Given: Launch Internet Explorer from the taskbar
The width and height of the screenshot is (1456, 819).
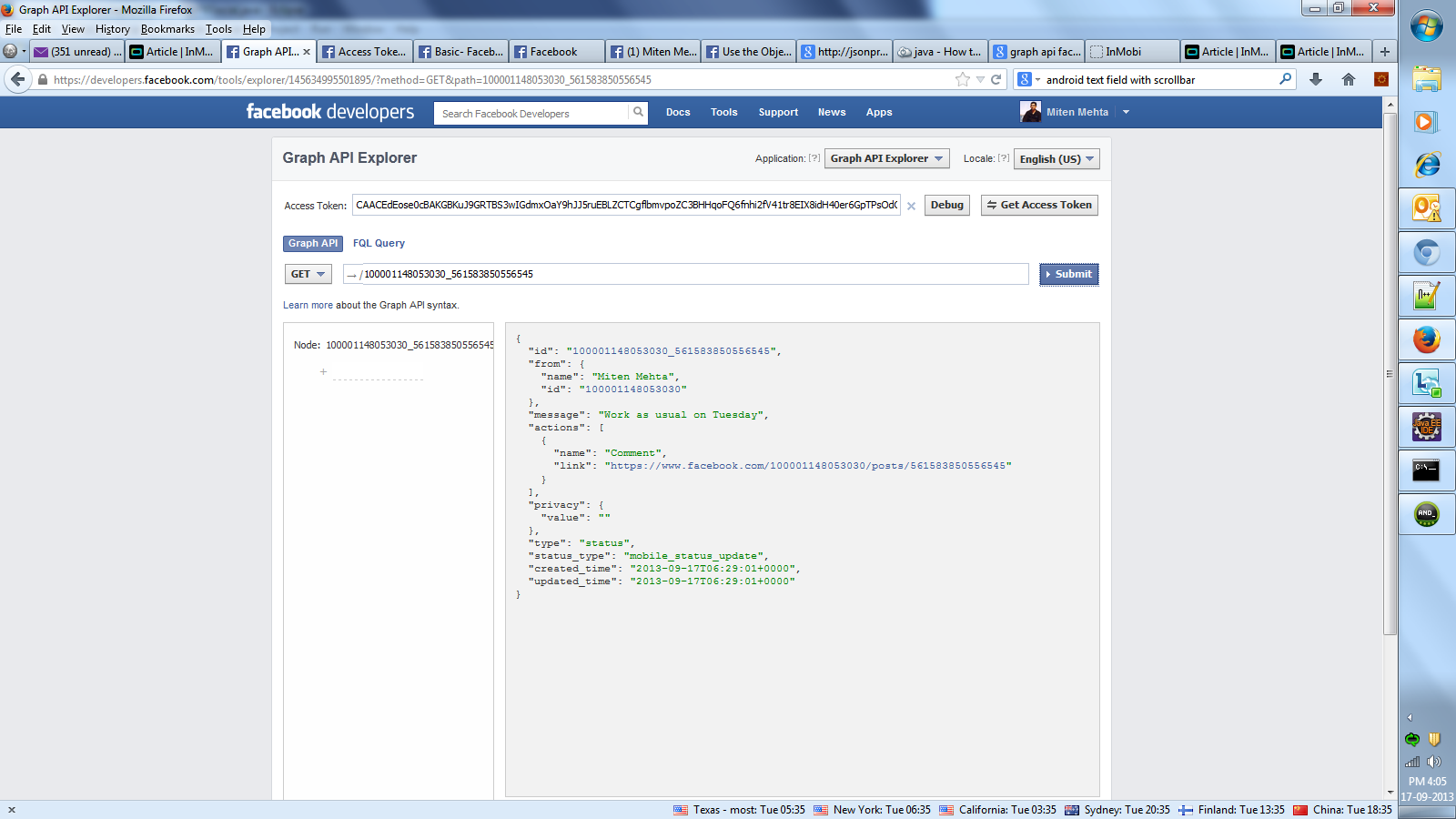Looking at the screenshot, I should [1427, 165].
